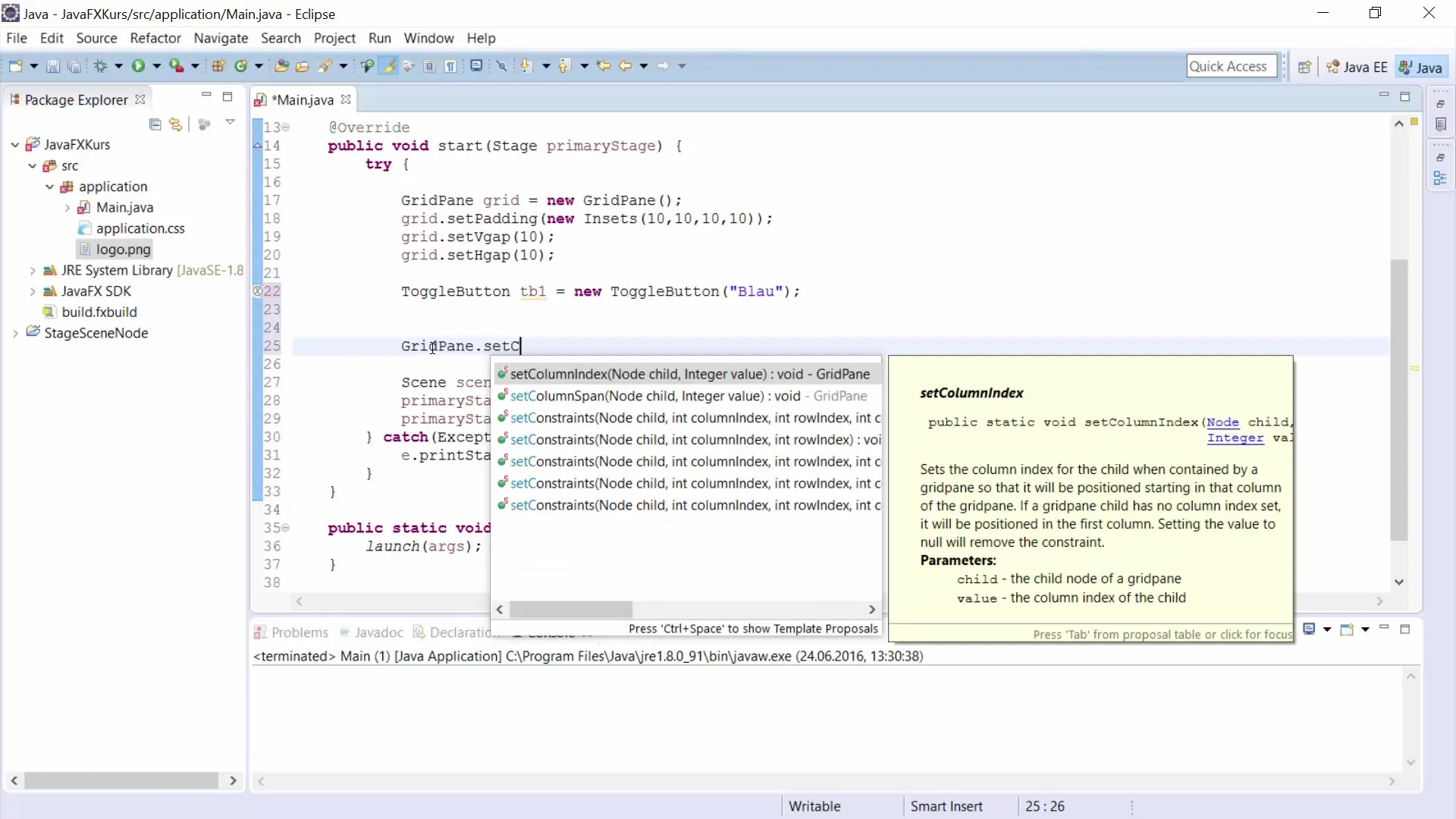This screenshot has width=1456, height=819.
Task: Click the editor vertical scrollbar
Action: click(x=1399, y=400)
